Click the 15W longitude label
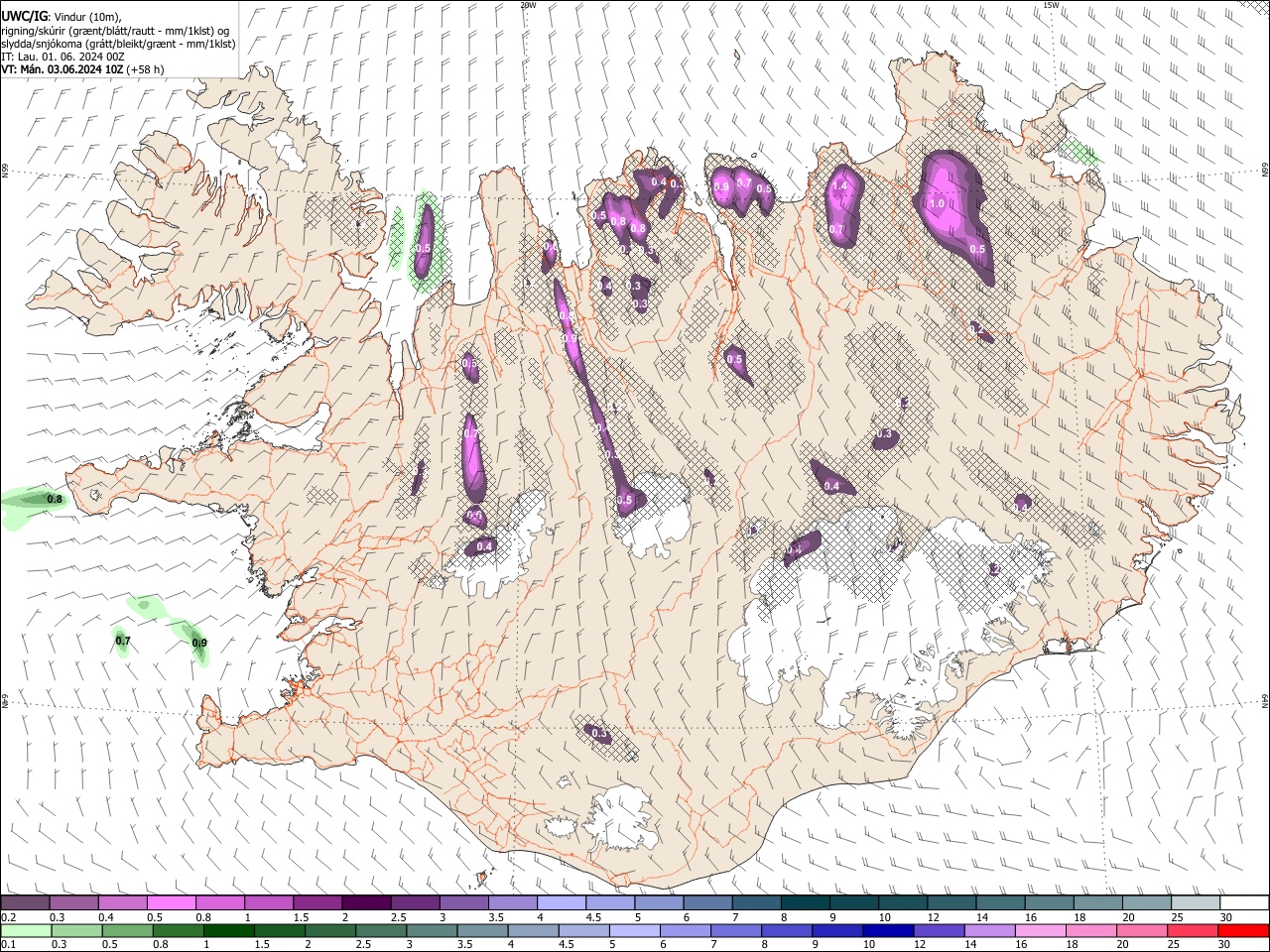1270x952 pixels. click(1052, 5)
